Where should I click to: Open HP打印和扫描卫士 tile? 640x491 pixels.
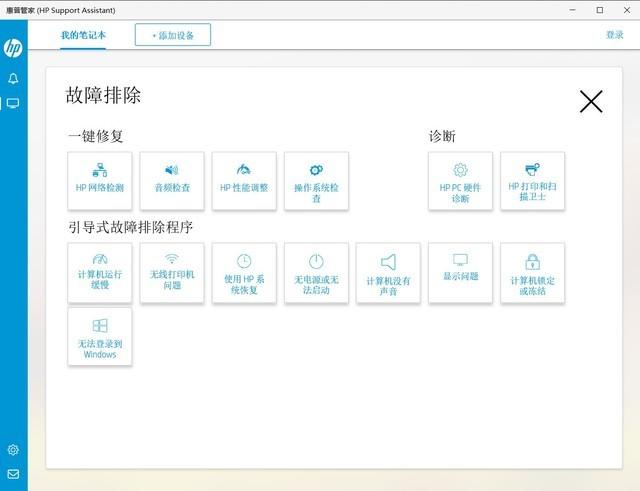tap(532, 181)
